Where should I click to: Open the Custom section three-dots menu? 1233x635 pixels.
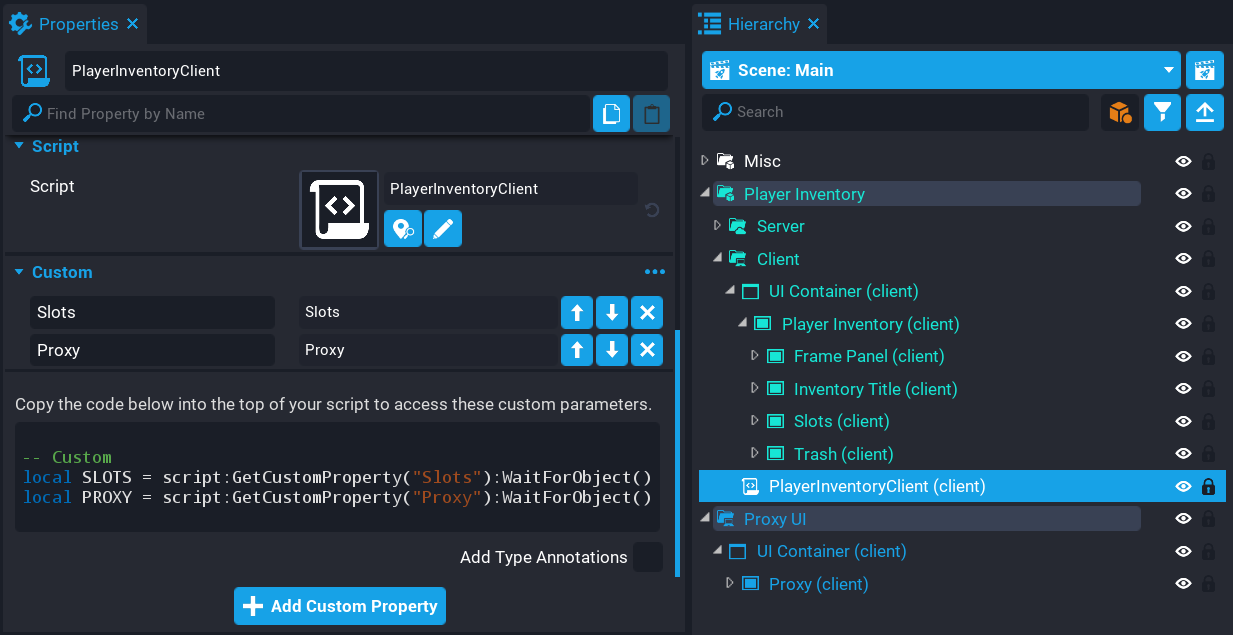coord(655,272)
